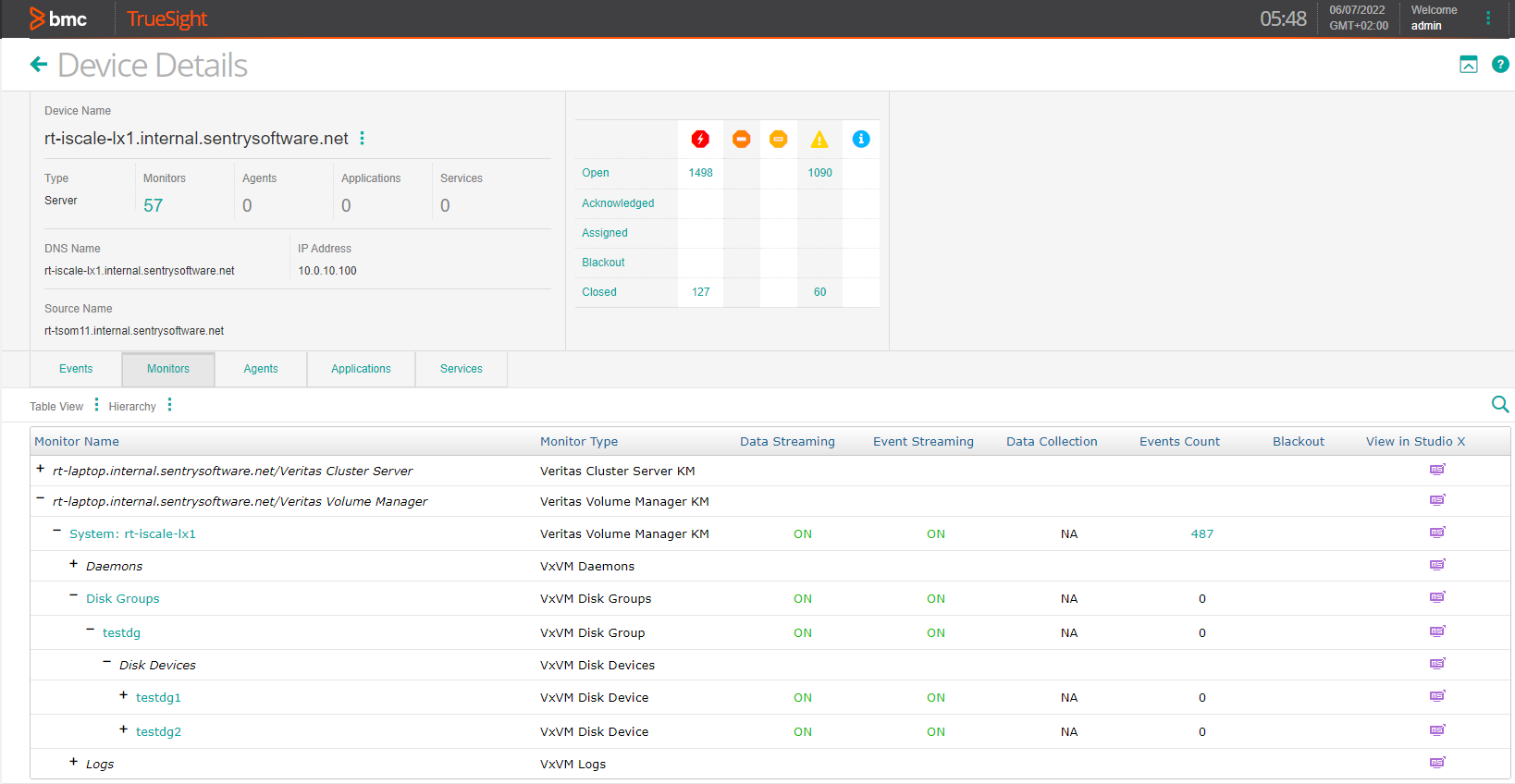
Task: Open the testdg1 monitor link
Action: point(158,698)
